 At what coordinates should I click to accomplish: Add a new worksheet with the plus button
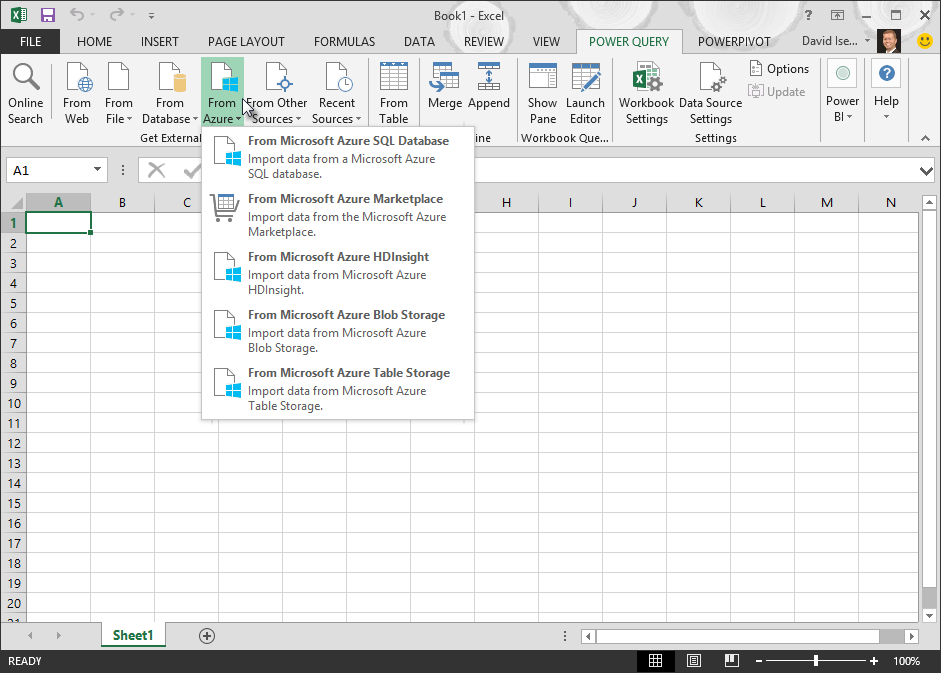coord(206,635)
